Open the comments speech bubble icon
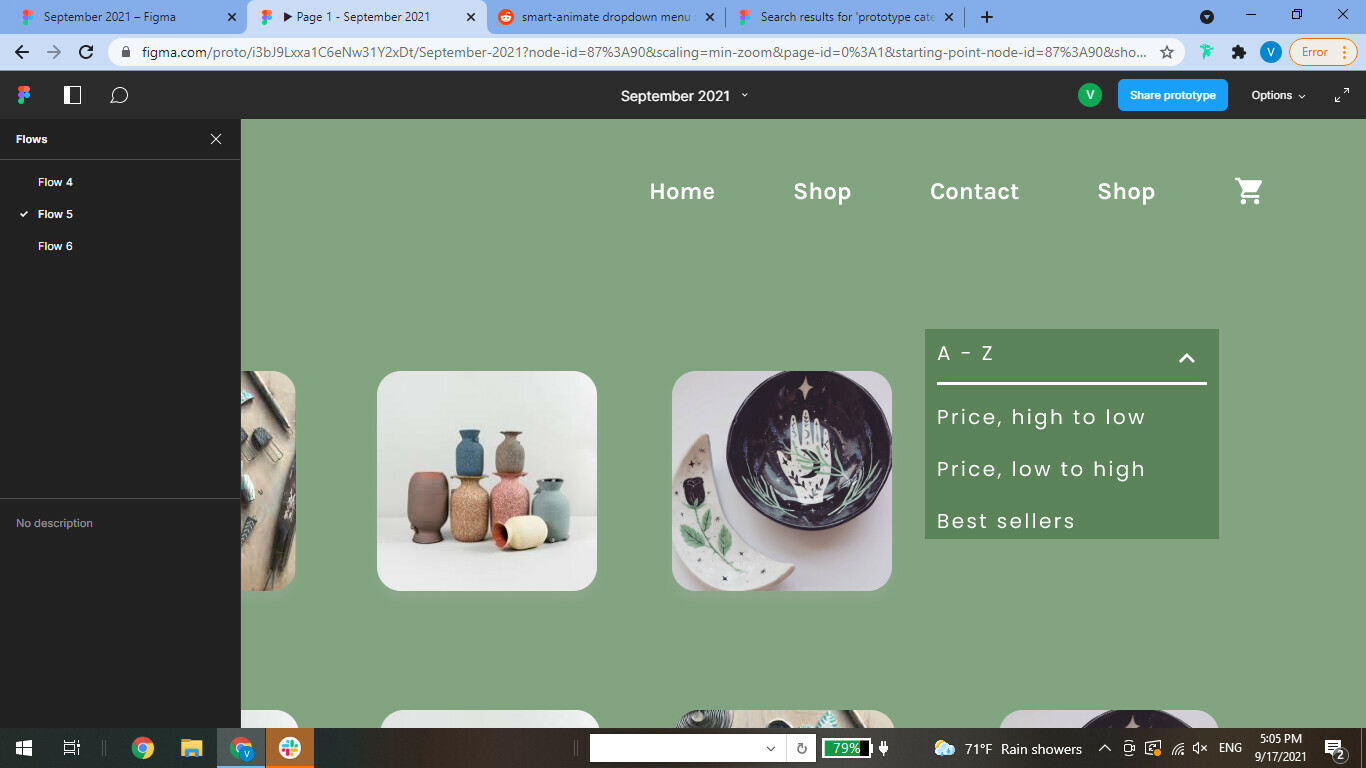The image size is (1366, 768). pos(119,95)
